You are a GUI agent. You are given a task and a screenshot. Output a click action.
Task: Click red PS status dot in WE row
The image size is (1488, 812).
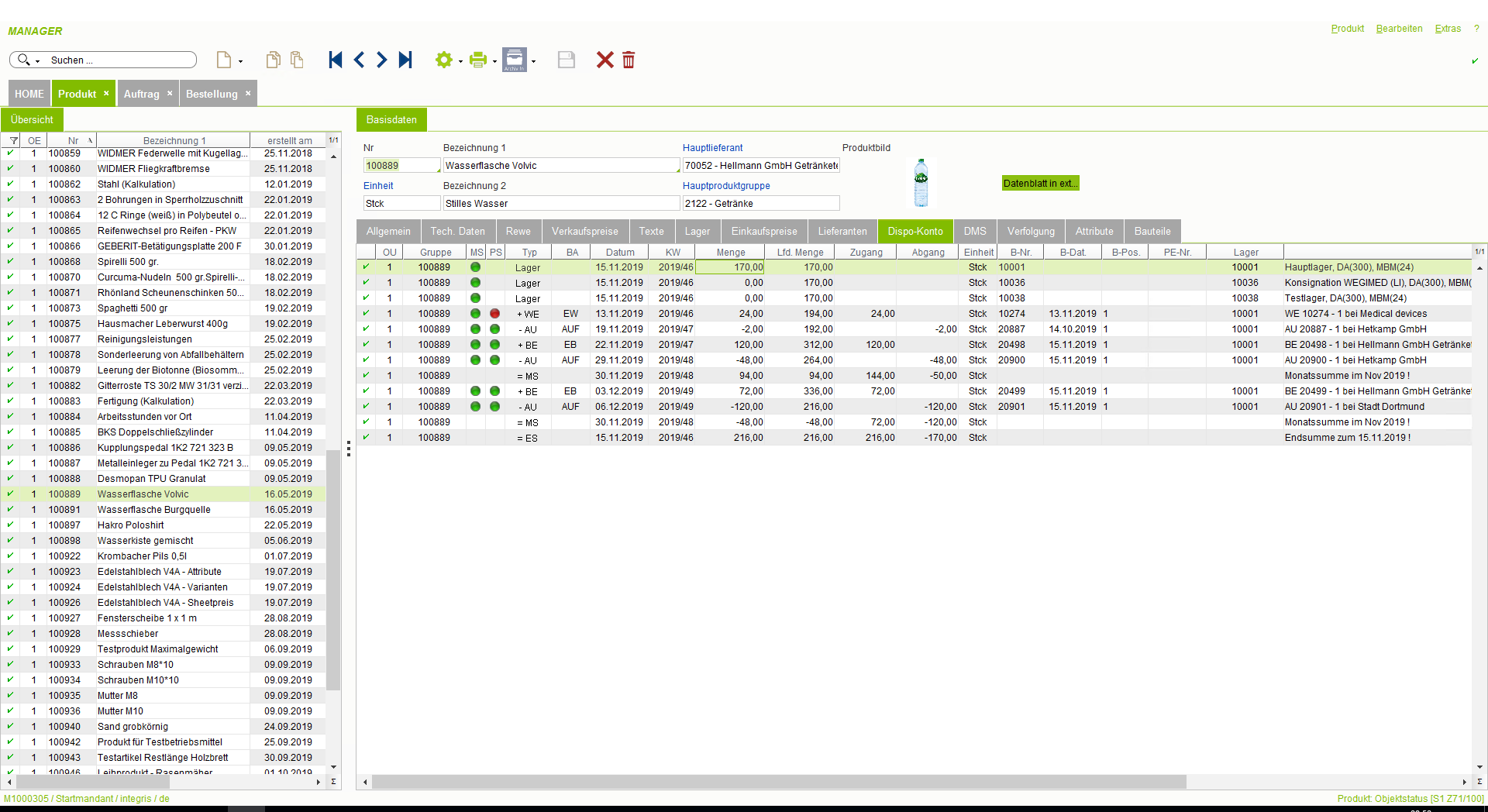tap(494, 313)
